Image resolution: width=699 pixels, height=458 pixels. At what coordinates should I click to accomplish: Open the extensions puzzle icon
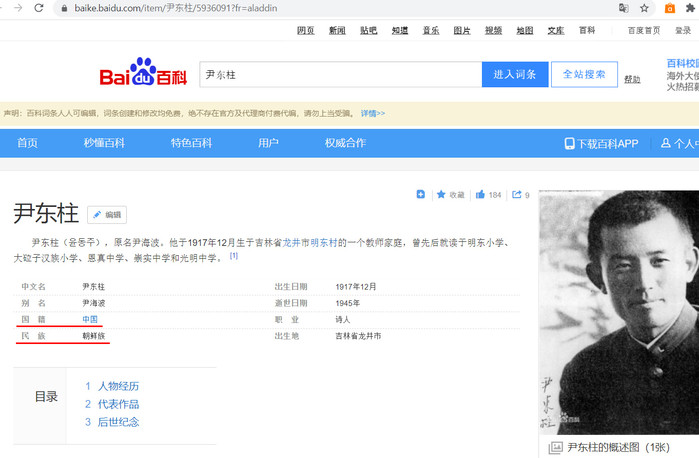[690, 8]
